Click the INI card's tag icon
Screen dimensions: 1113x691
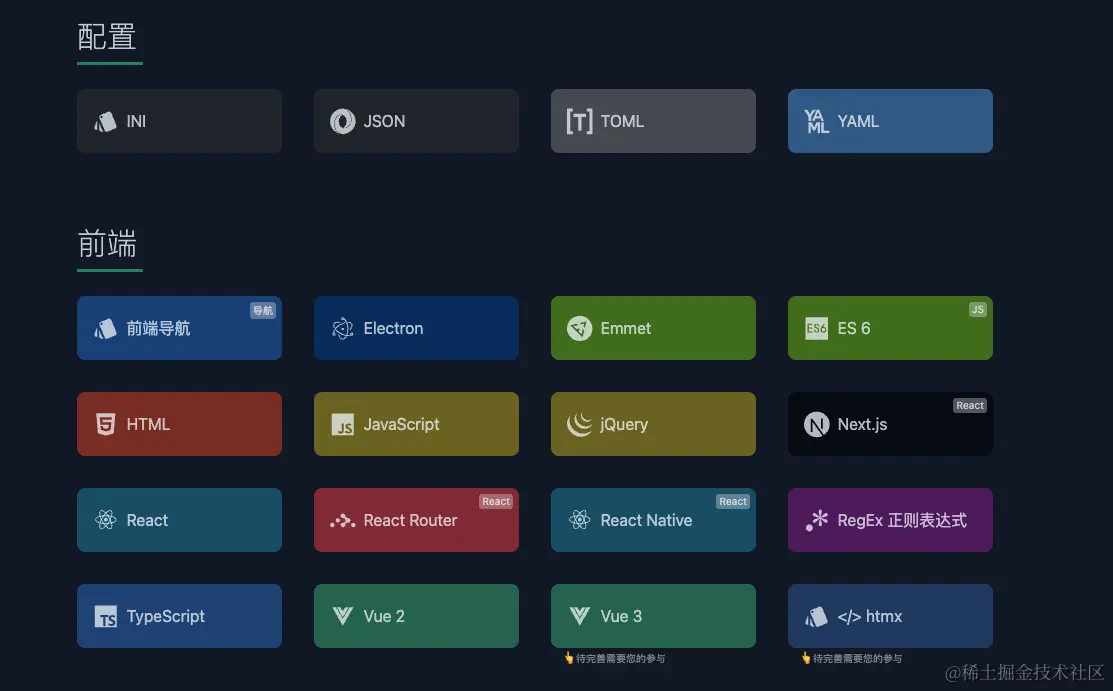pos(106,121)
